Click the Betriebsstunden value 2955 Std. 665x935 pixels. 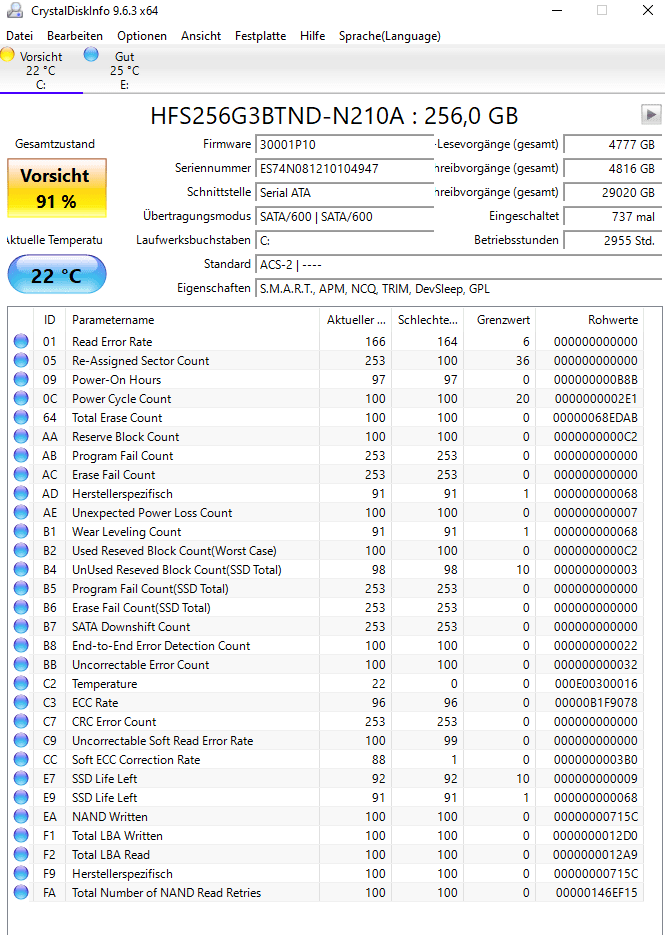pyautogui.click(x=613, y=240)
